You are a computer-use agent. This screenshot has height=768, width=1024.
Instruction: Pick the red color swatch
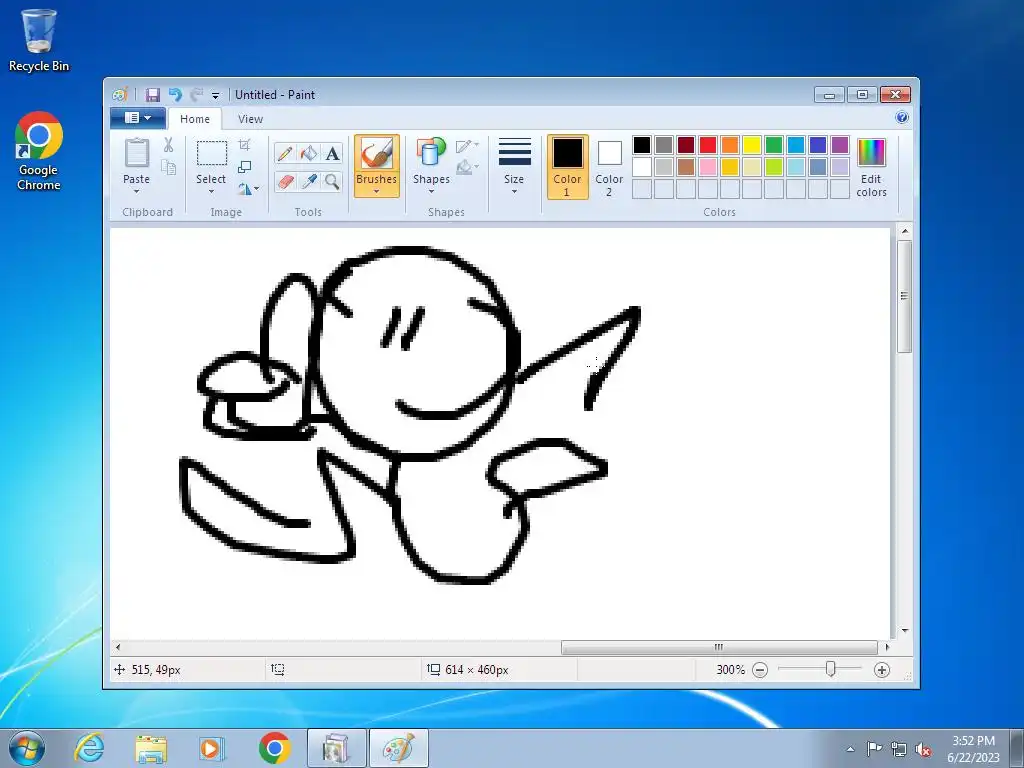click(708, 145)
